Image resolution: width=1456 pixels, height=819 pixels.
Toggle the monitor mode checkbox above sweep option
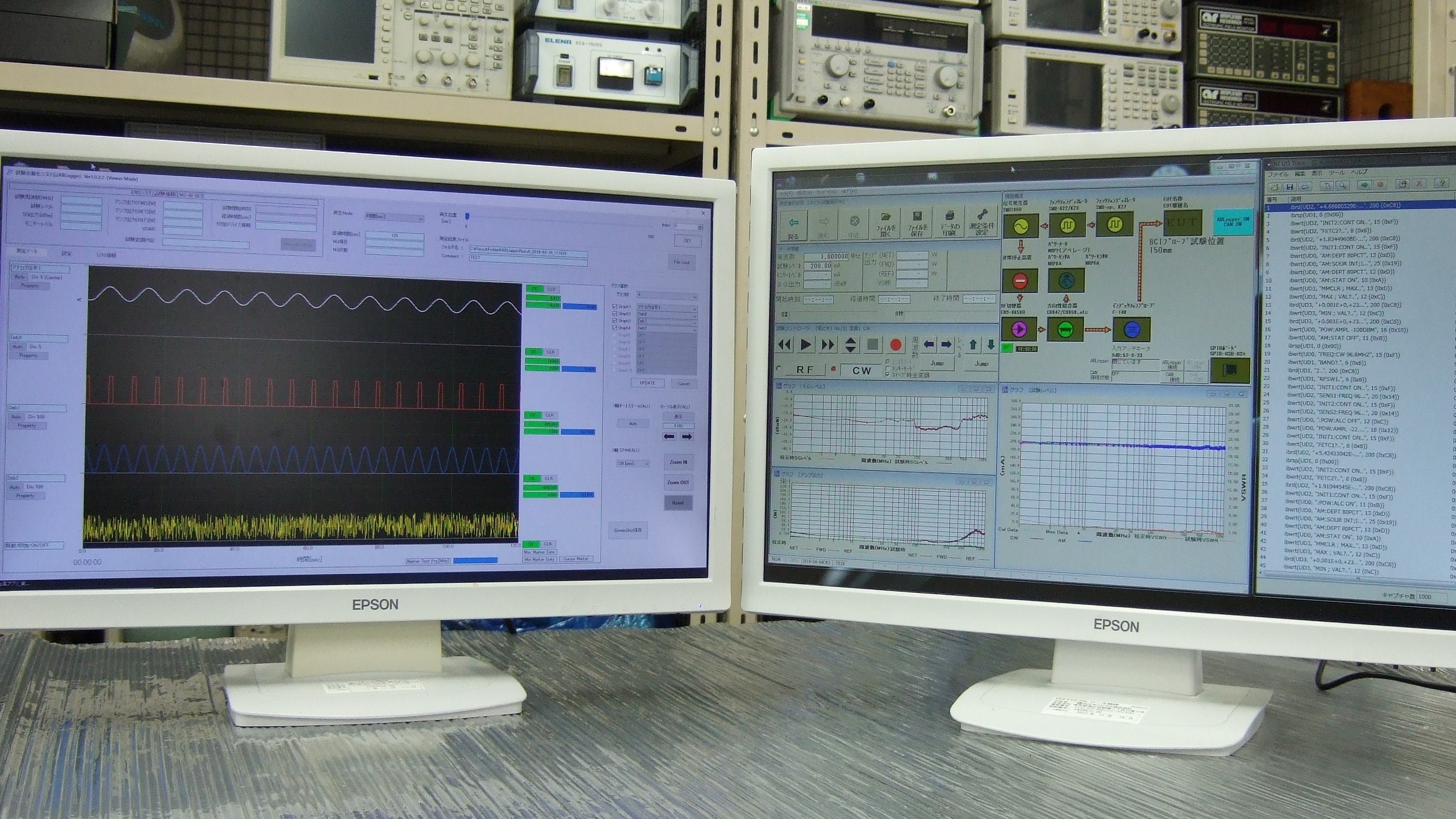click(887, 368)
